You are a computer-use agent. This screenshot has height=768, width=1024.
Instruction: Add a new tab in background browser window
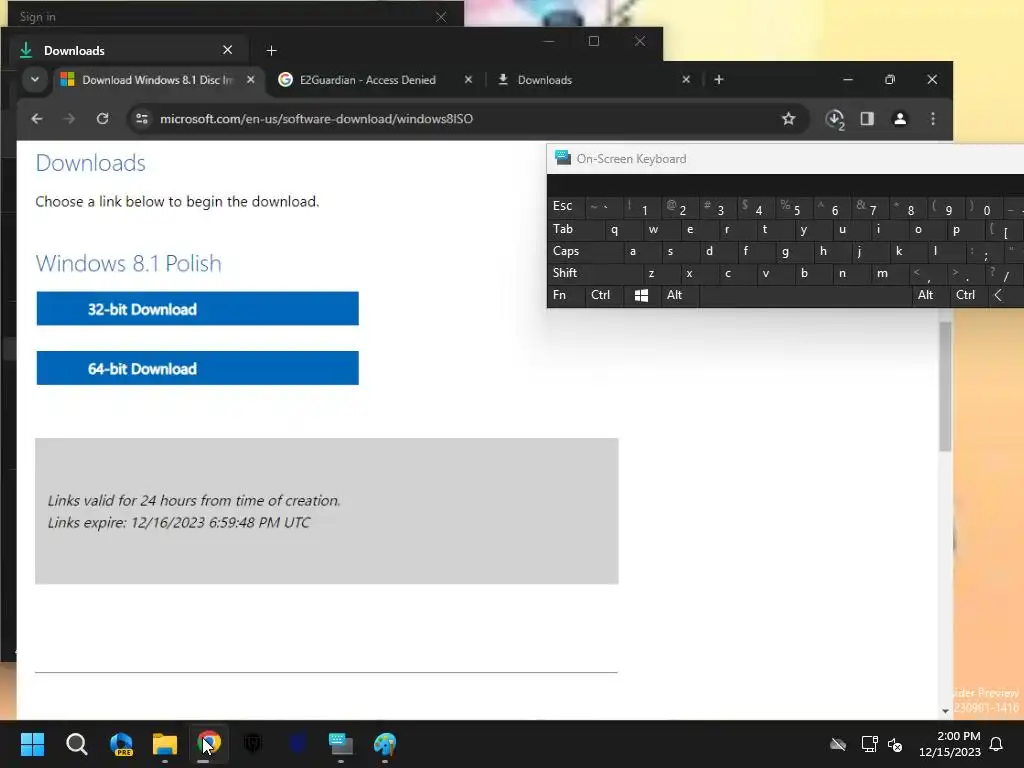pos(272,50)
